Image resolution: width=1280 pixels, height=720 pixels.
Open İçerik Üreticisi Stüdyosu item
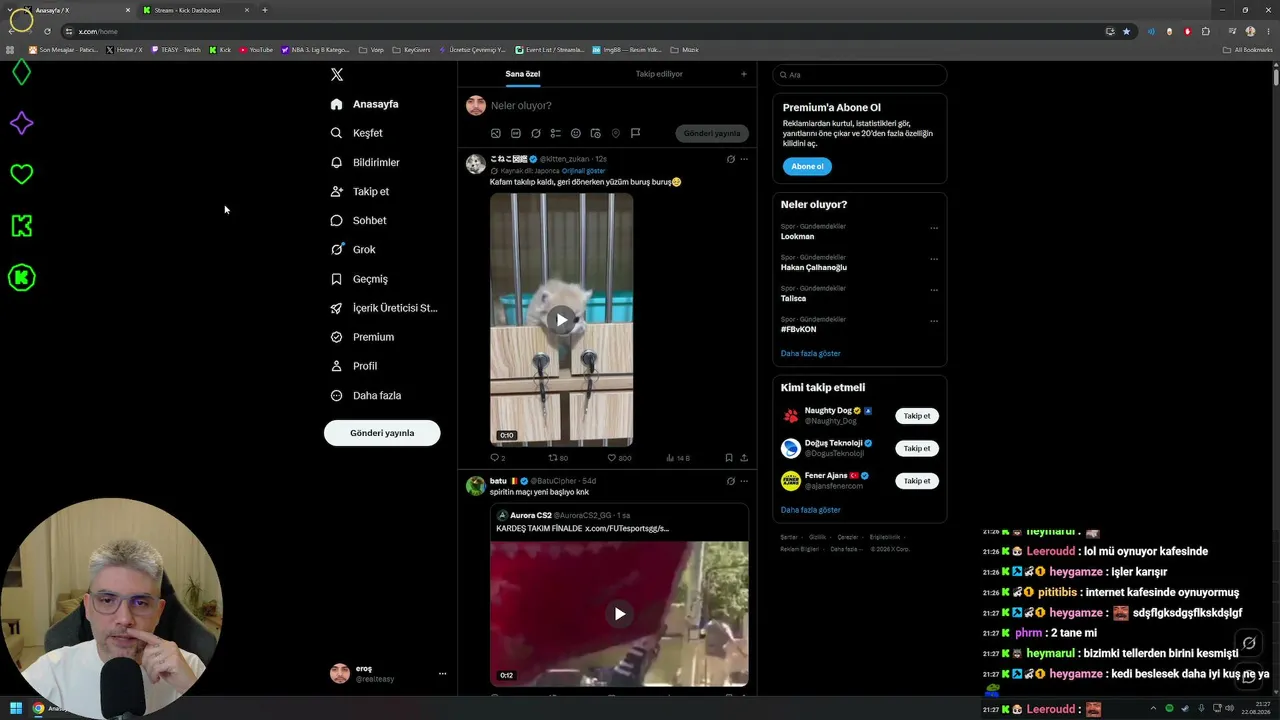[x=384, y=308]
